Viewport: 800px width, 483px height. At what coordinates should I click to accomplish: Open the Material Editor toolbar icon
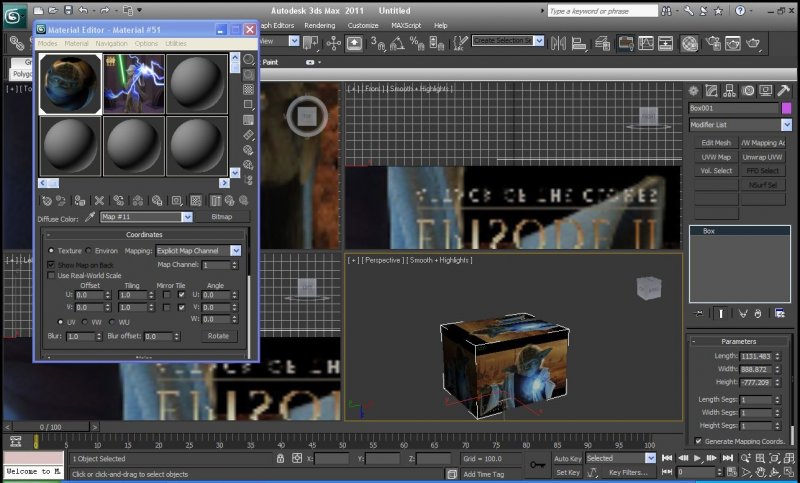point(689,43)
